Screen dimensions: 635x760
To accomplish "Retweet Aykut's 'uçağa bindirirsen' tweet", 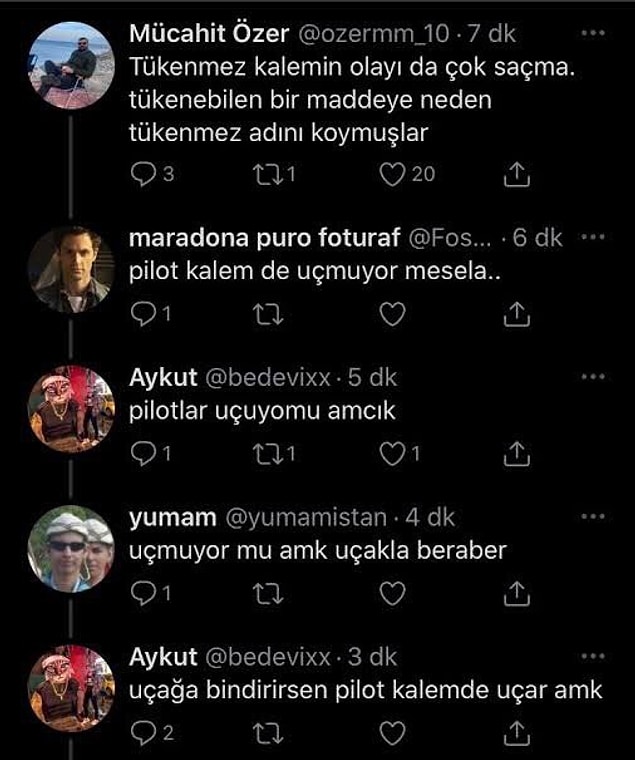I will [268, 733].
